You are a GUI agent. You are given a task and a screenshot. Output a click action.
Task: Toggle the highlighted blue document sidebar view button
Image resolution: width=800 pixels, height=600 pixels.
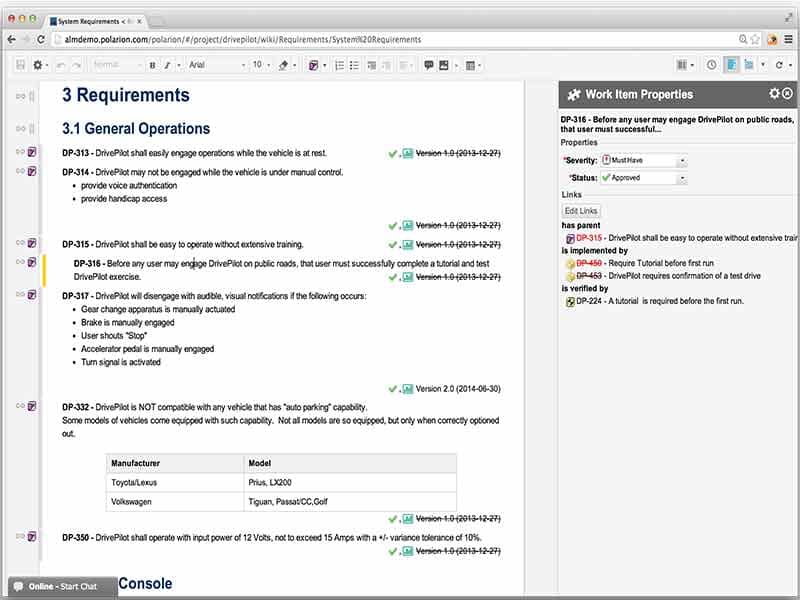(x=732, y=65)
